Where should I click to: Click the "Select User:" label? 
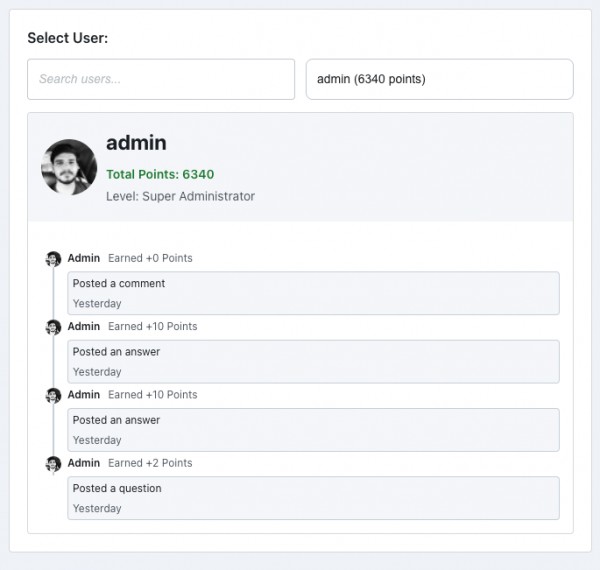67,38
